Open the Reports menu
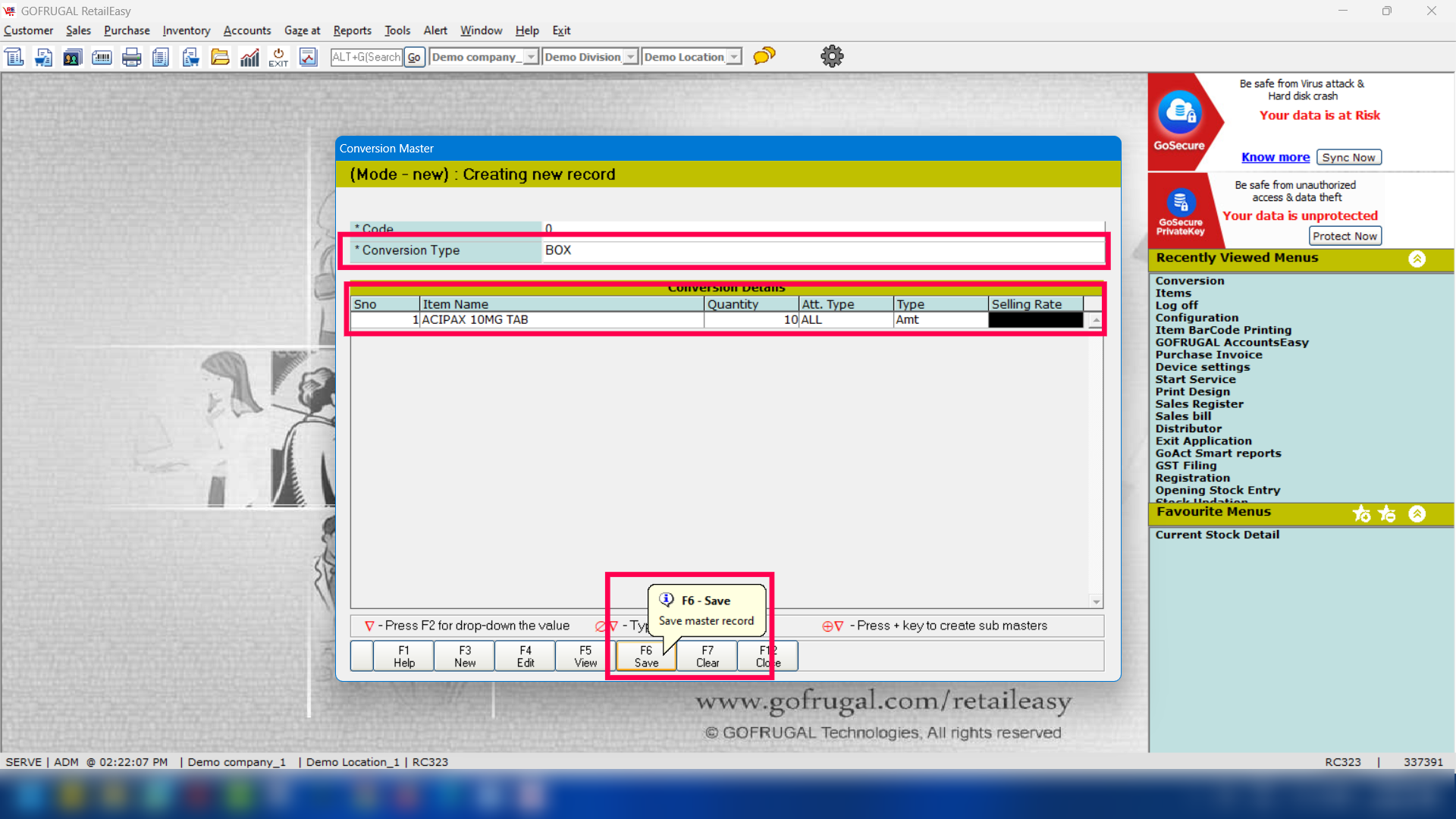The image size is (1456, 819). tap(352, 30)
